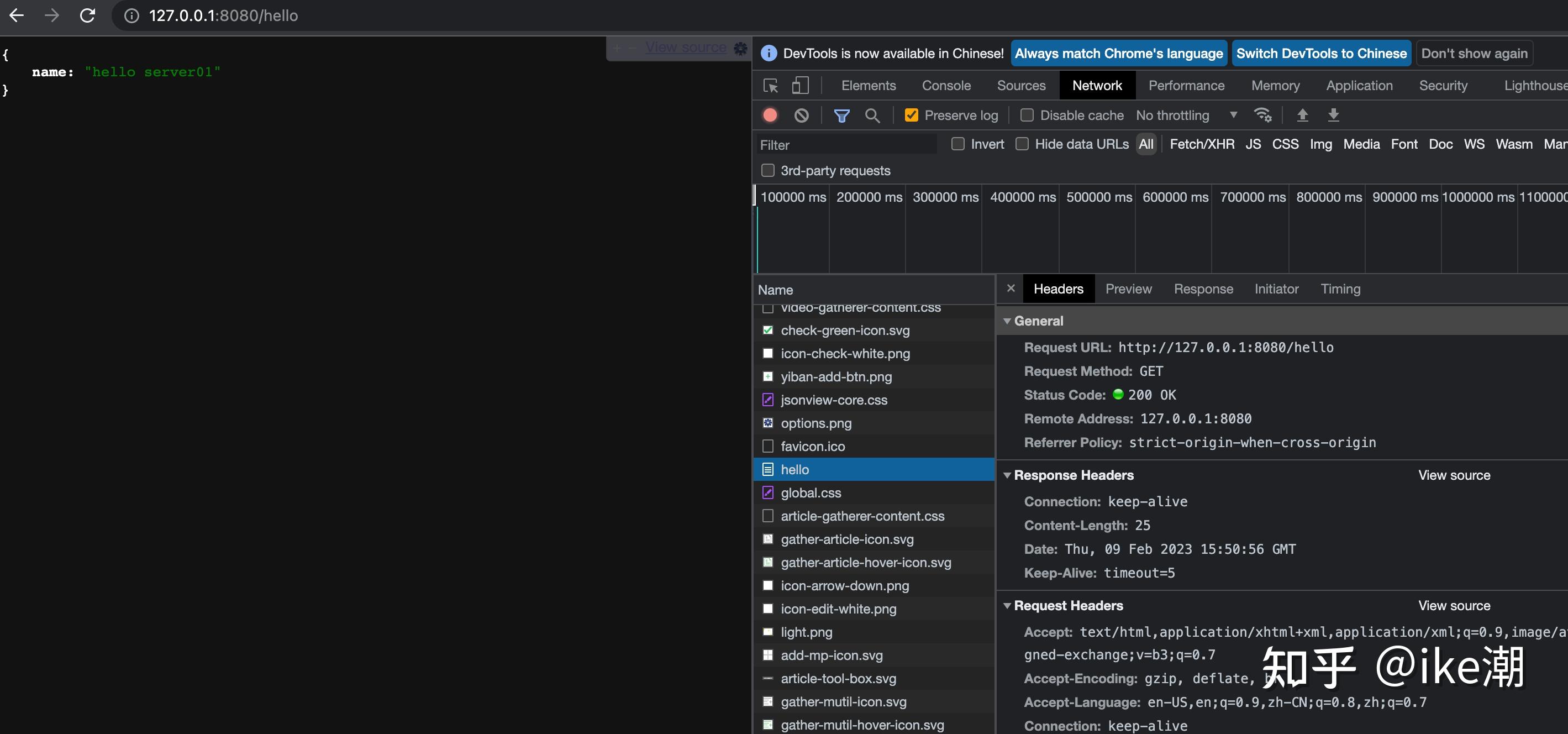
Task: Uncheck Preserve log checkbox
Action: (x=911, y=115)
